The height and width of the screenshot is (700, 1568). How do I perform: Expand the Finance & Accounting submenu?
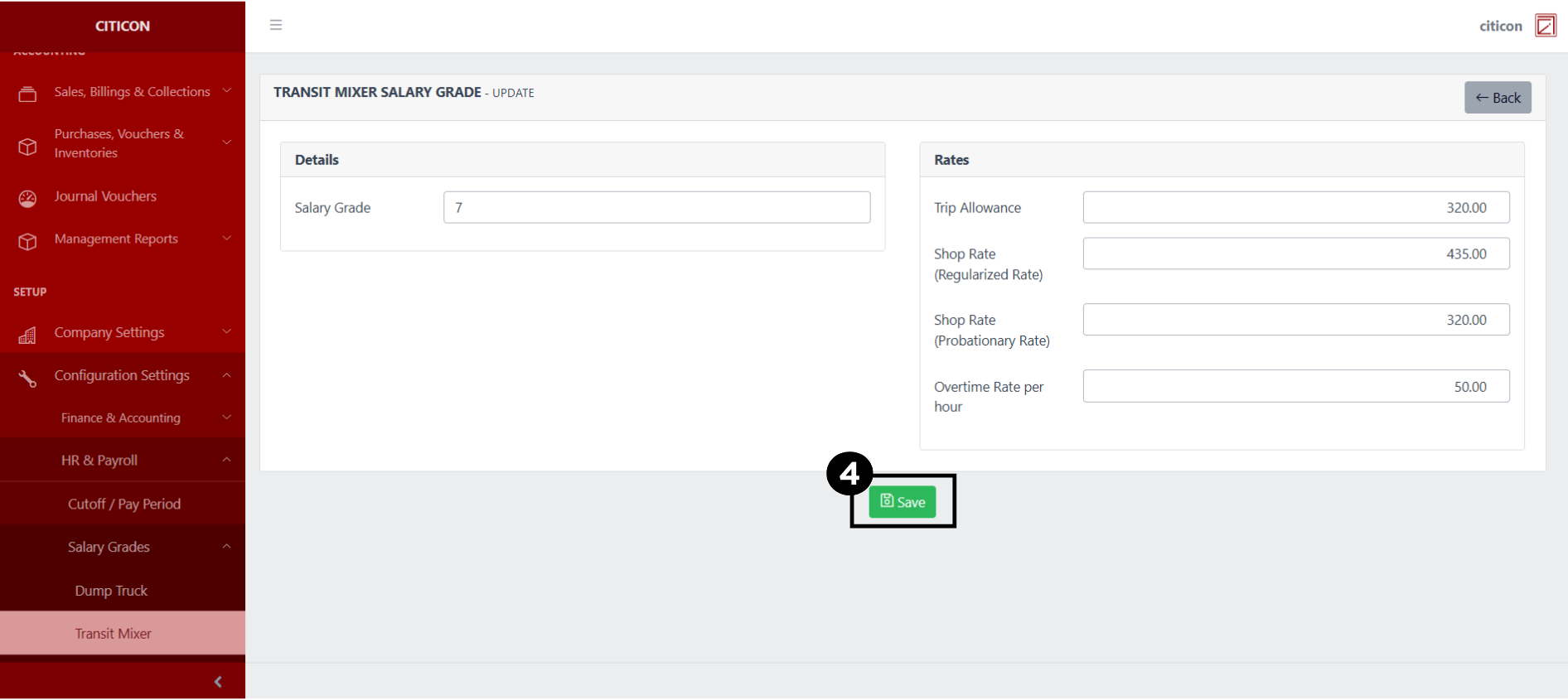click(226, 417)
